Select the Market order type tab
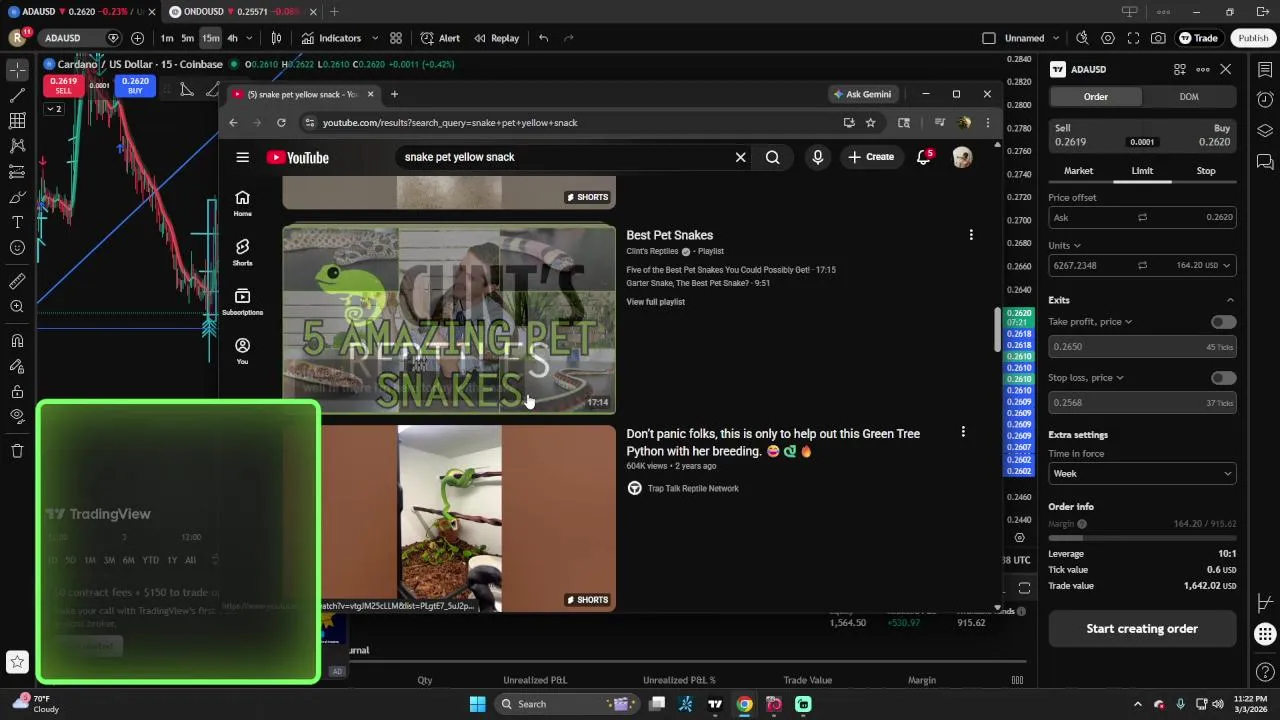This screenshot has height=720, width=1280. (x=1078, y=171)
